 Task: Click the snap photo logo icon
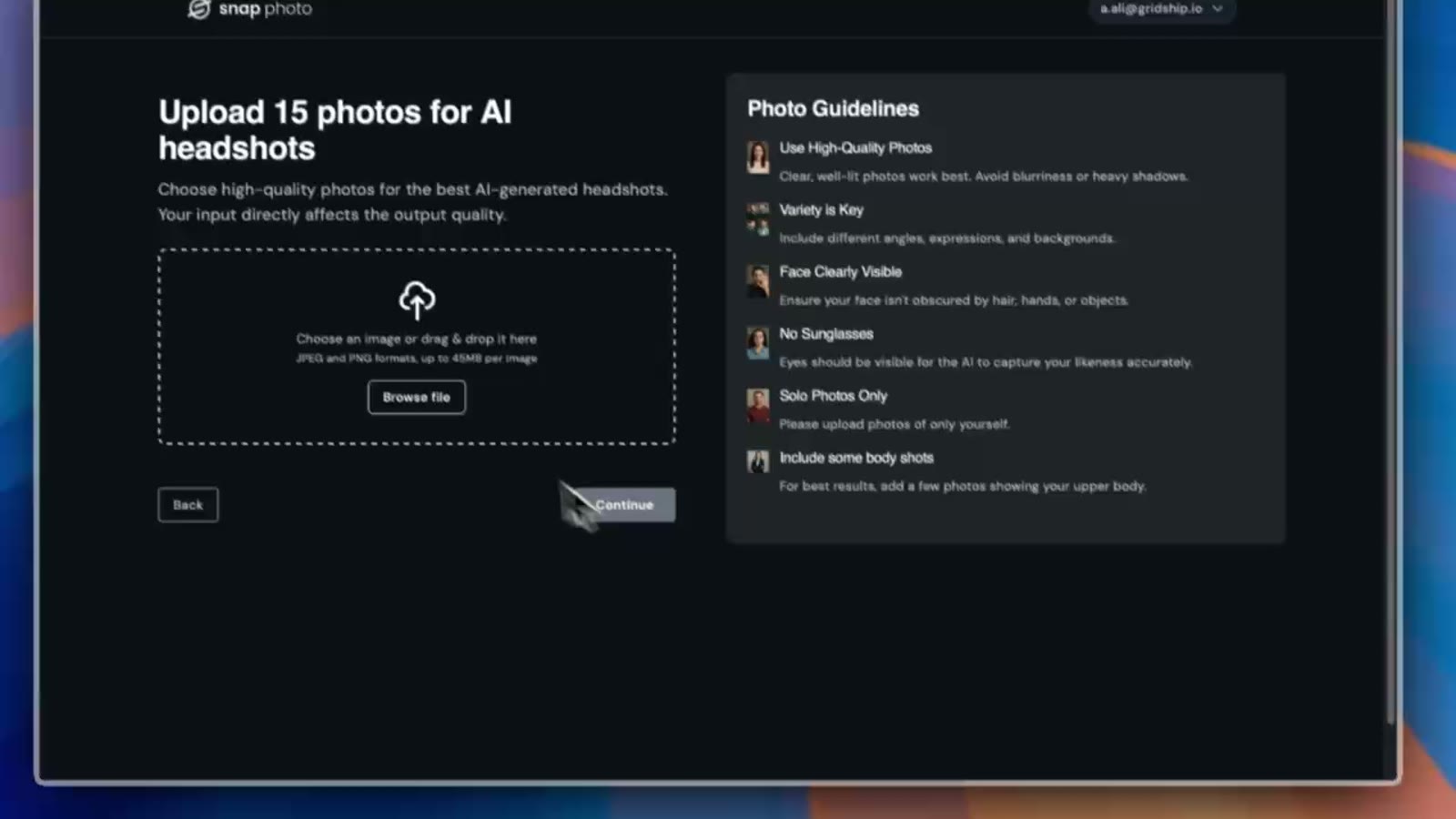click(x=198, y=9)
